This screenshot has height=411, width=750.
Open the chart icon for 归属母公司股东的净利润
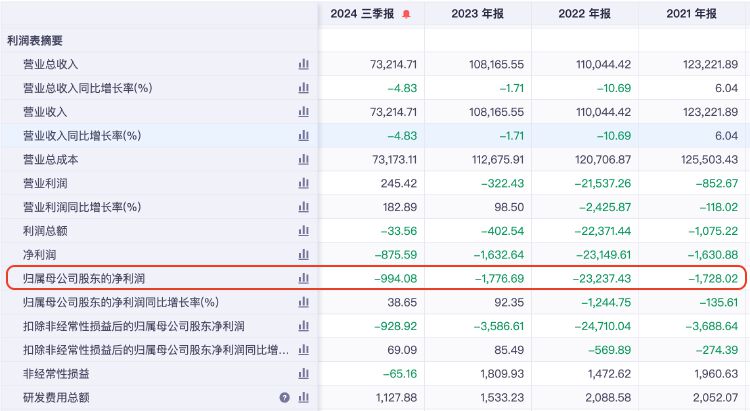pyautogui.click(x=303, y=278)
